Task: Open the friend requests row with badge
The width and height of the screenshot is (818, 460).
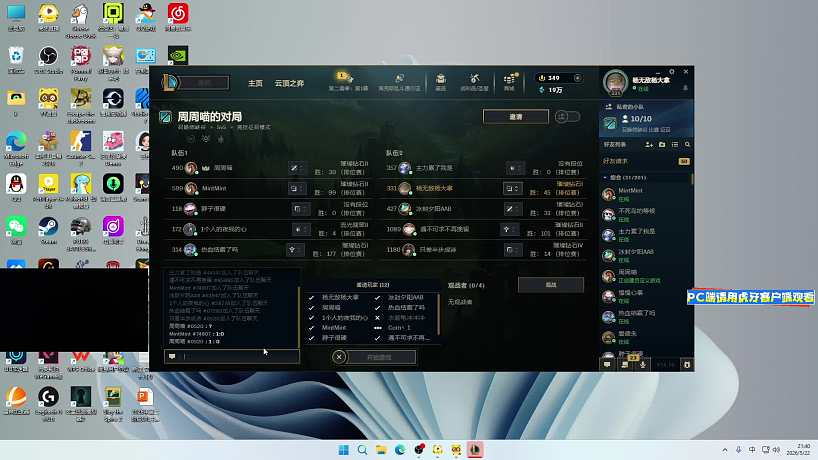Action: (646, 161)
